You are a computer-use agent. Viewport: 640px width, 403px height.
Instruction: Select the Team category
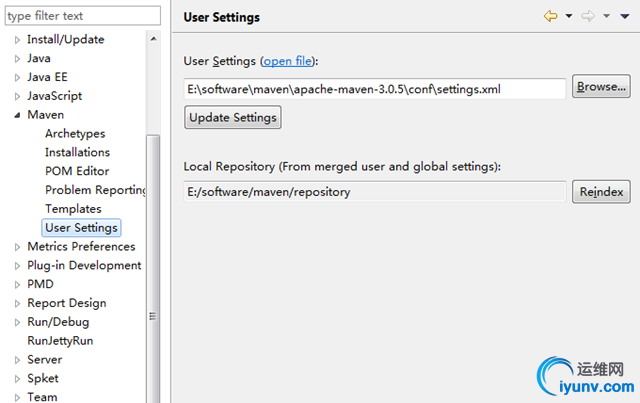click(x=42, y=397)
